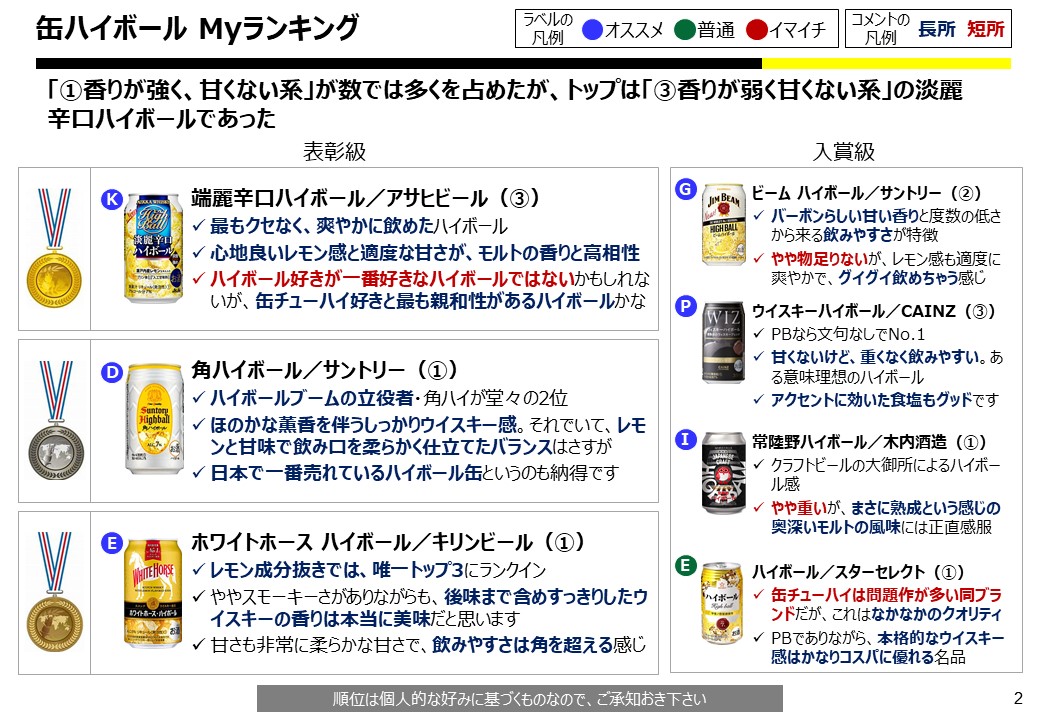1040x720 pixels.
Task: Click the slide title 缶ハイボール Myランキング
Action: (x=197, y=28)
